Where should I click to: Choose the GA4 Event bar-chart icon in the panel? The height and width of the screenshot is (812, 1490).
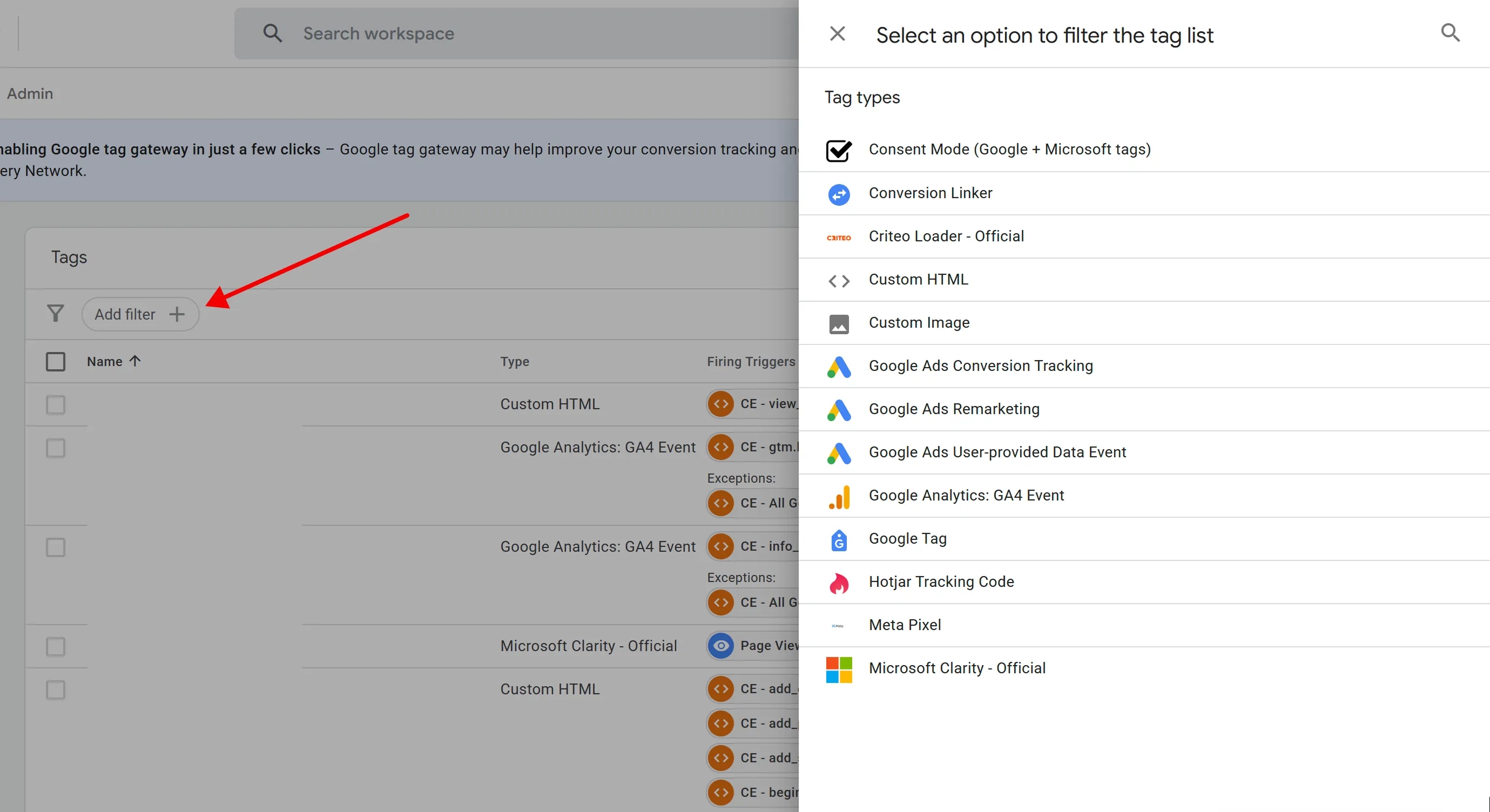(839, 497)
